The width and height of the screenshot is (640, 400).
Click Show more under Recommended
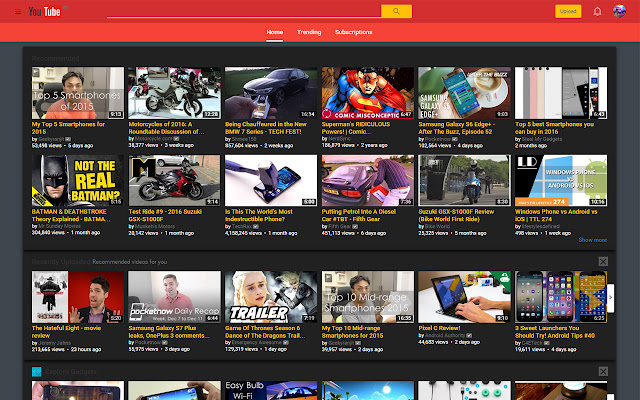[x=592, y=240]
